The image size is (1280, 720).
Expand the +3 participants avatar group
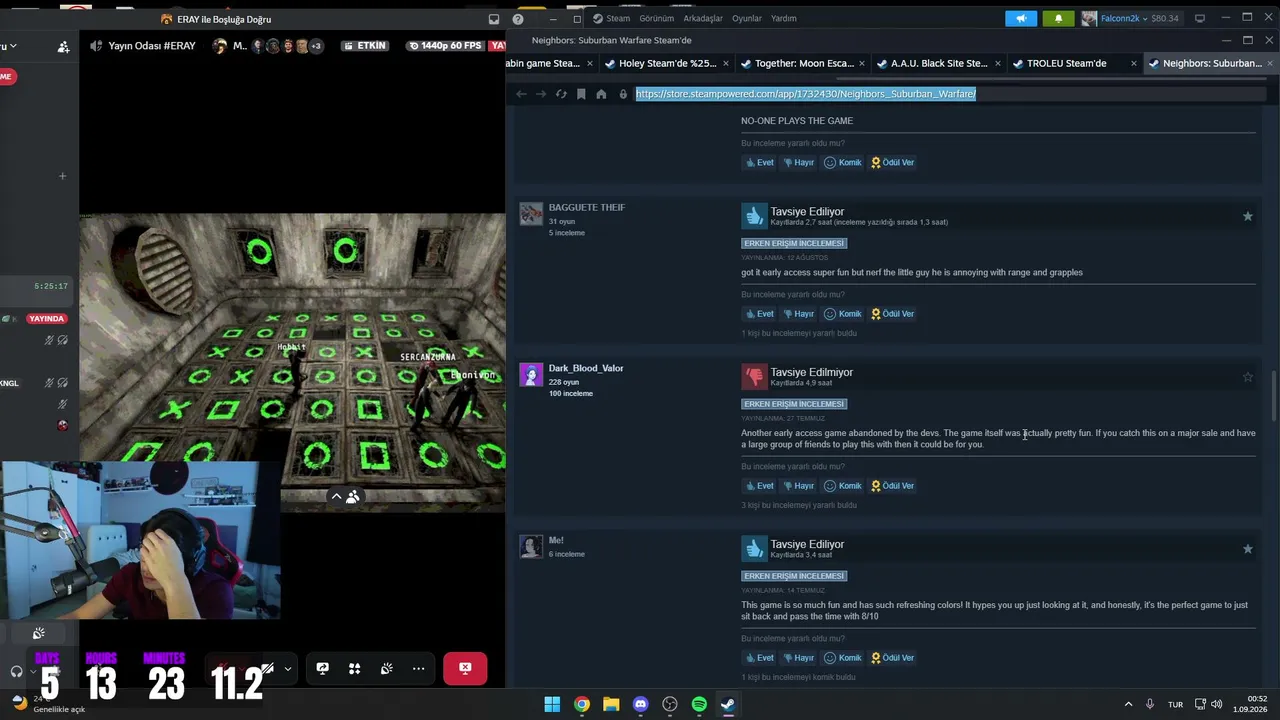[x=316, y=46]
